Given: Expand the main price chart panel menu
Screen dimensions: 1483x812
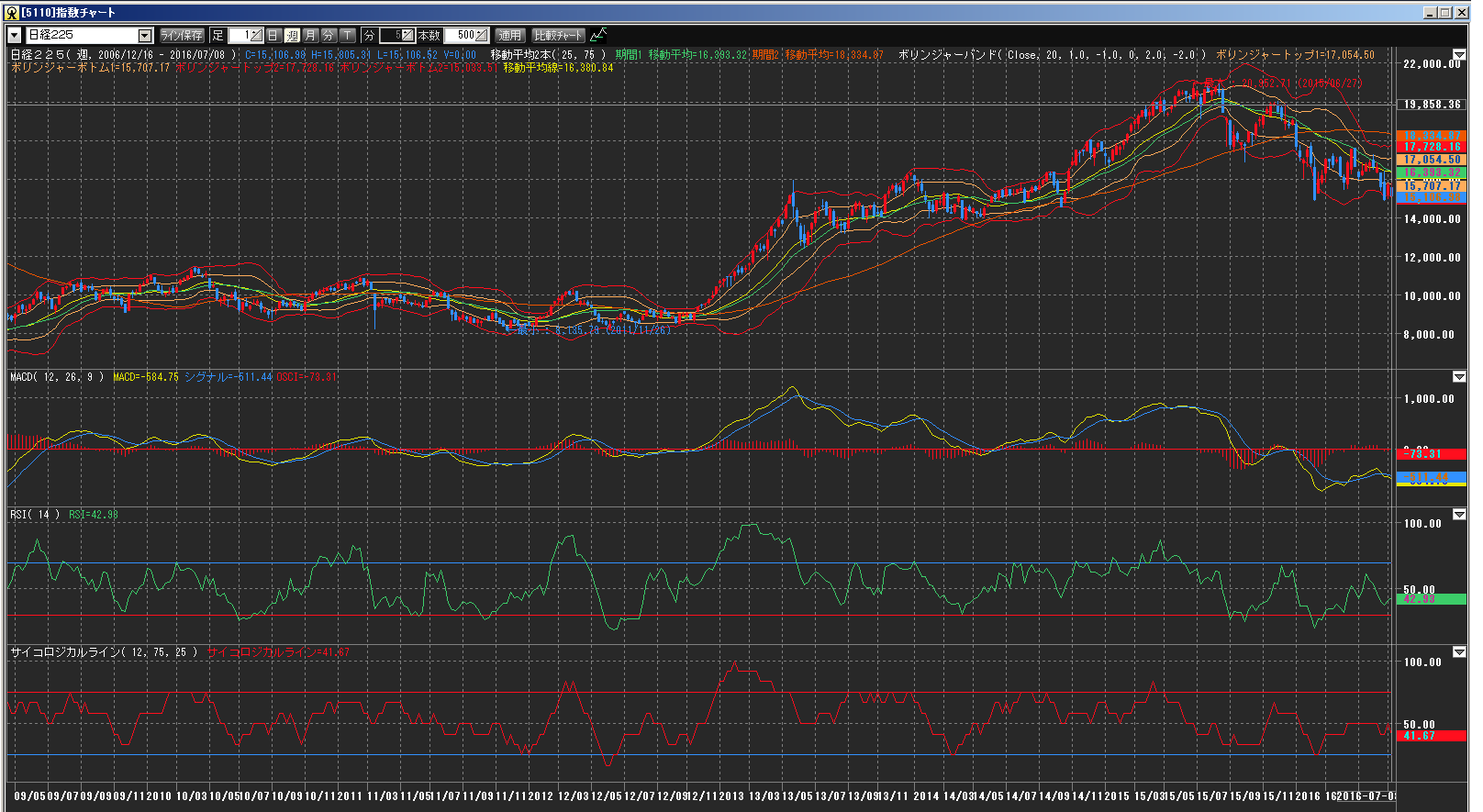Looking at the screenshot, I should click(1459, 56).
